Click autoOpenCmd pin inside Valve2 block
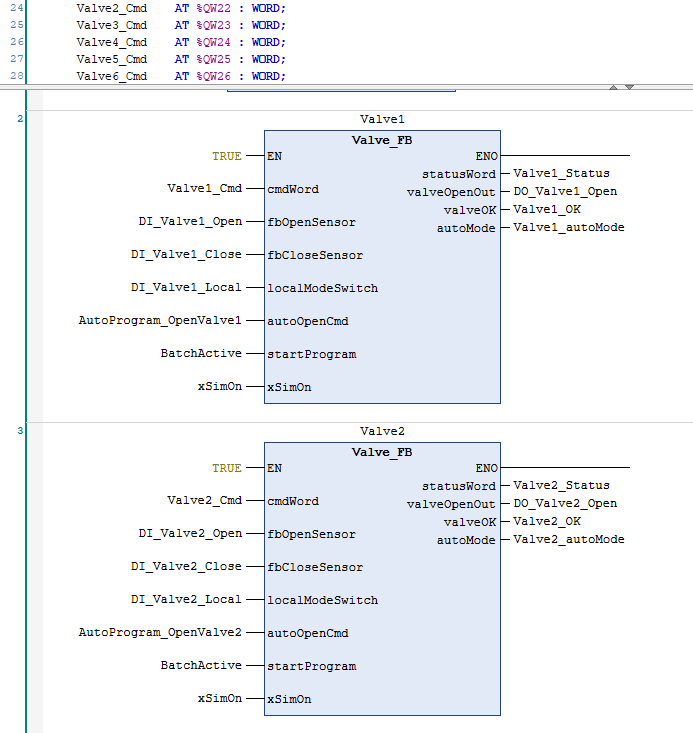693x733 pixels. [x=308, y=633]
